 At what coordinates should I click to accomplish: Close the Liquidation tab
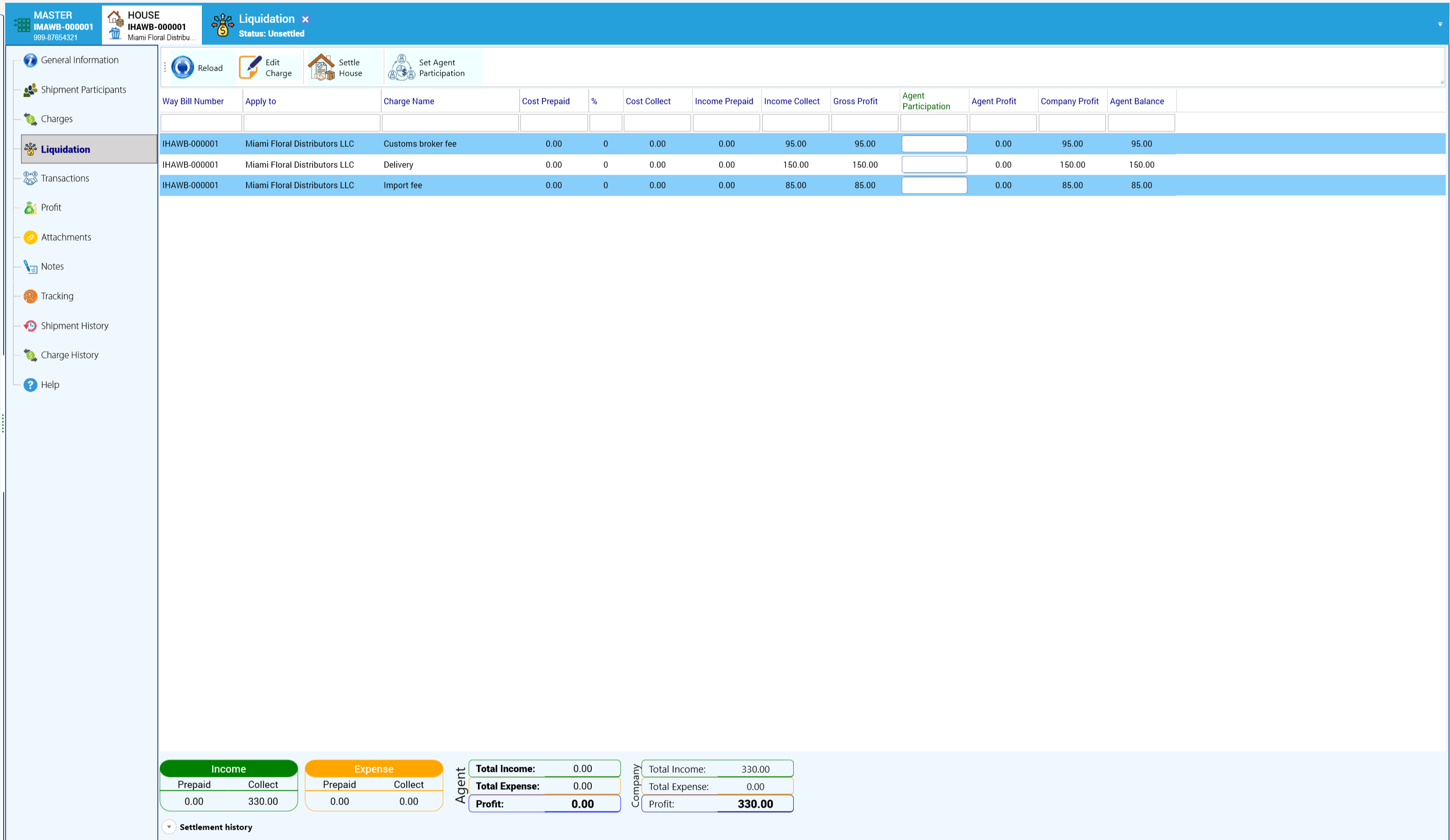(305, 19)
